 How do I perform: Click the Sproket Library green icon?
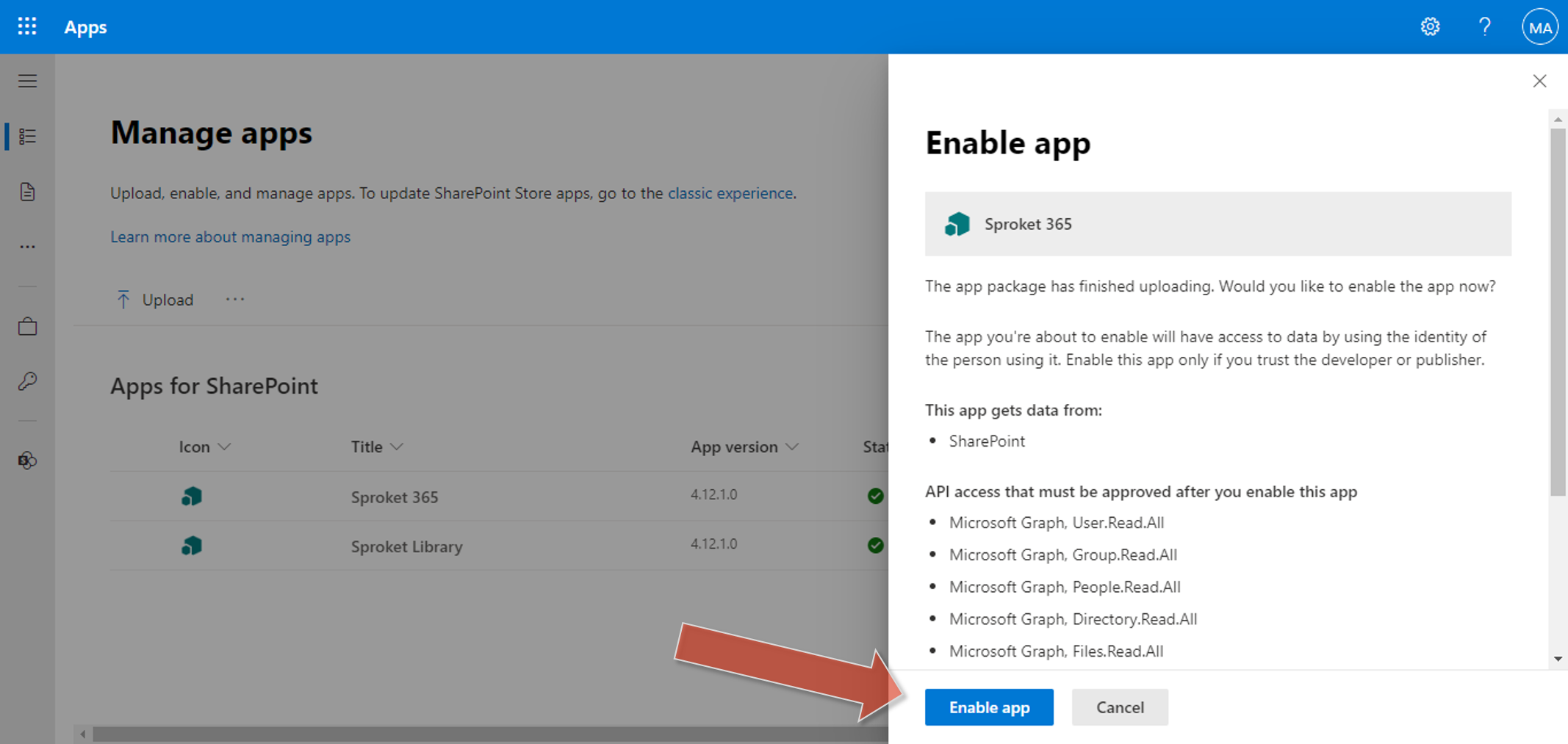[x=191, y=546]
